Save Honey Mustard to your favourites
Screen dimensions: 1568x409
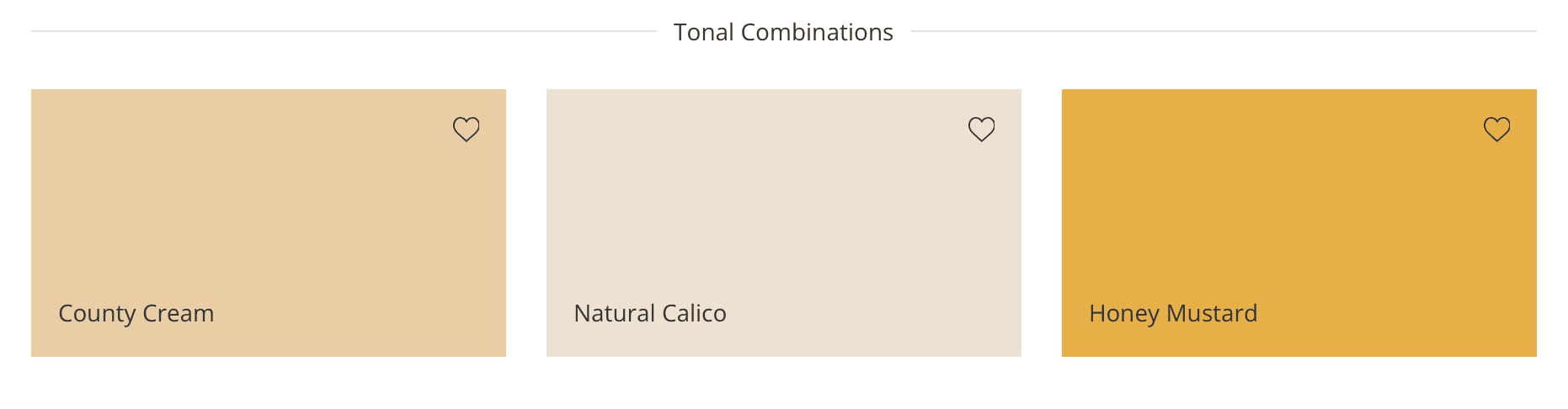[1496, 129]
